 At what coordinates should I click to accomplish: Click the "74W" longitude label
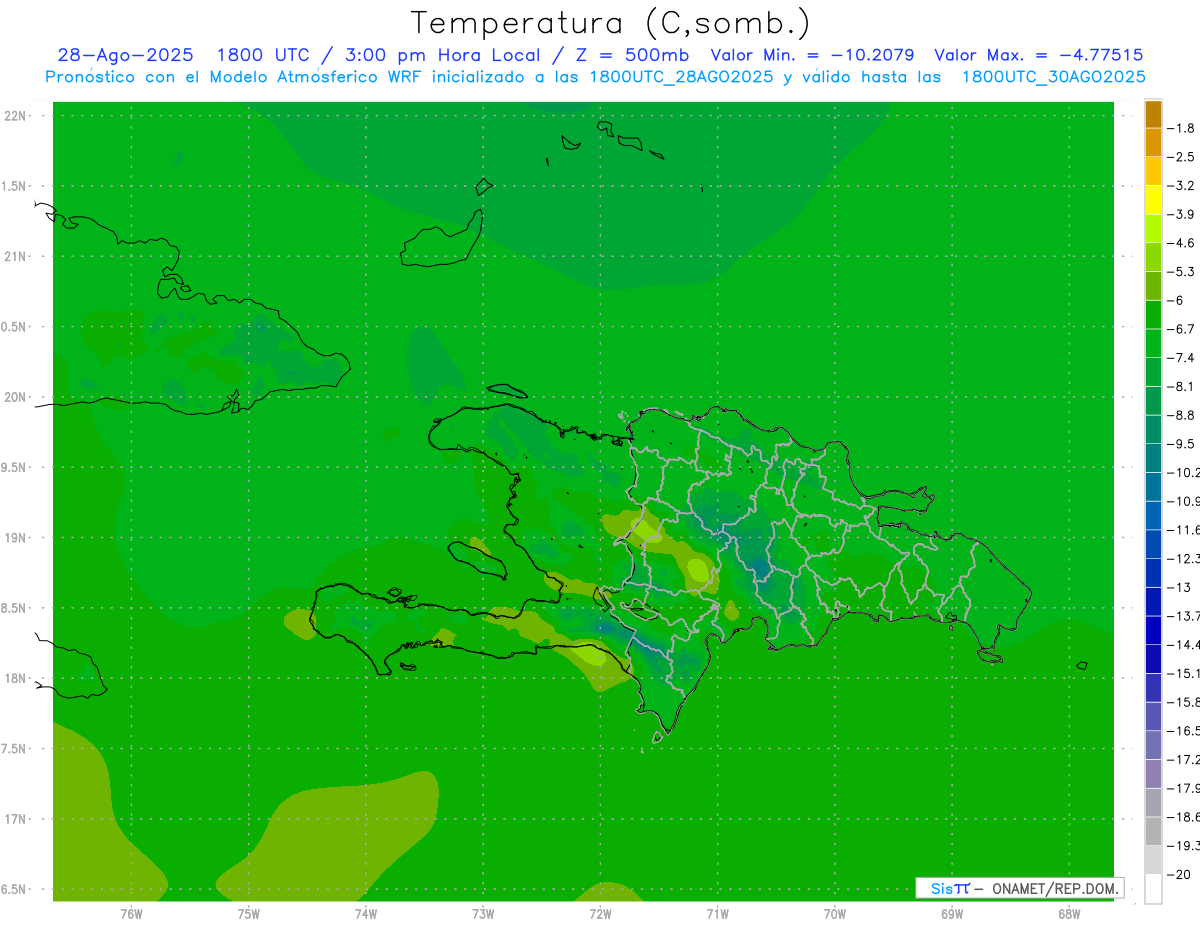(365, 913)
